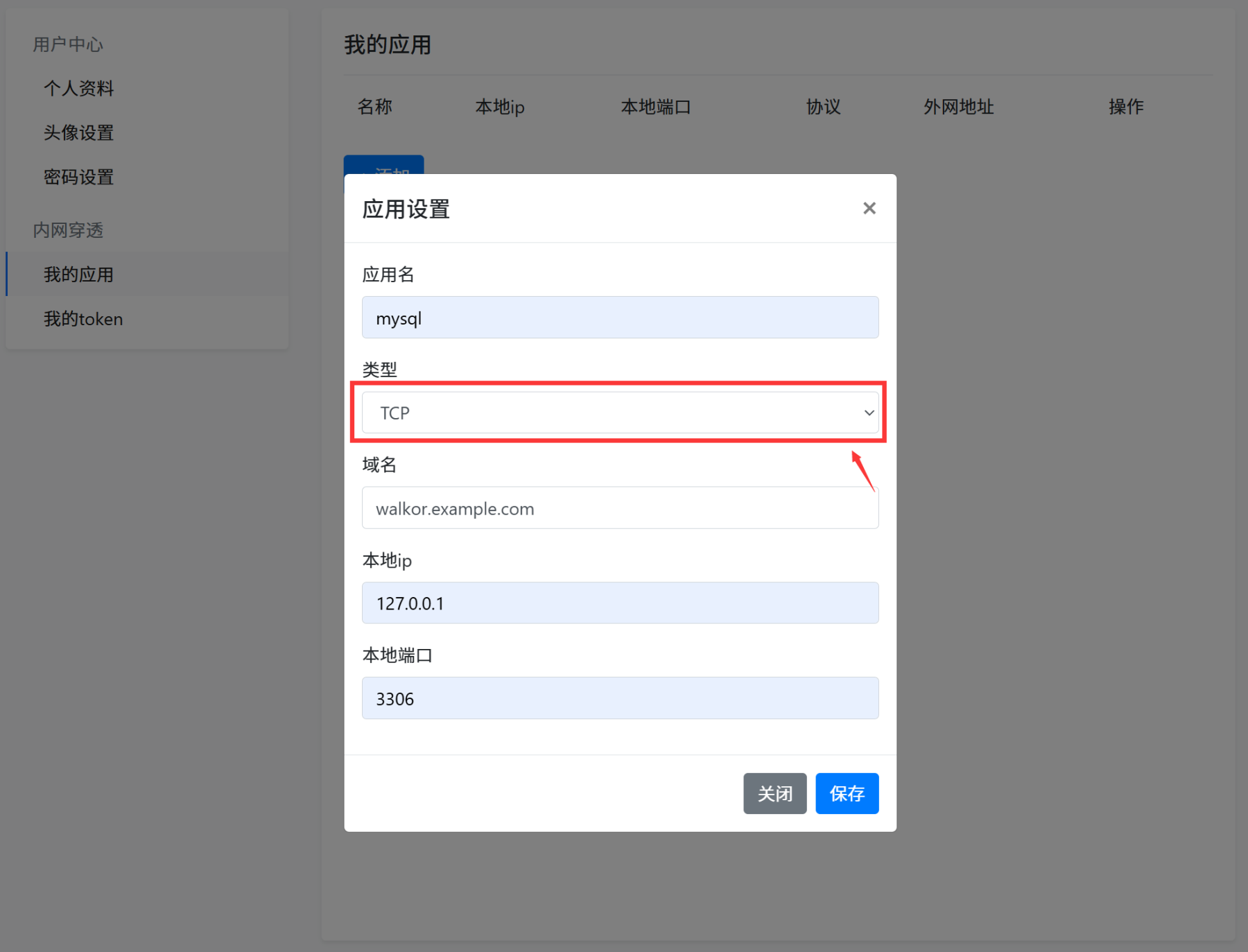
Task: Go to 密码设置 page
Action: (x=78, y=177)
